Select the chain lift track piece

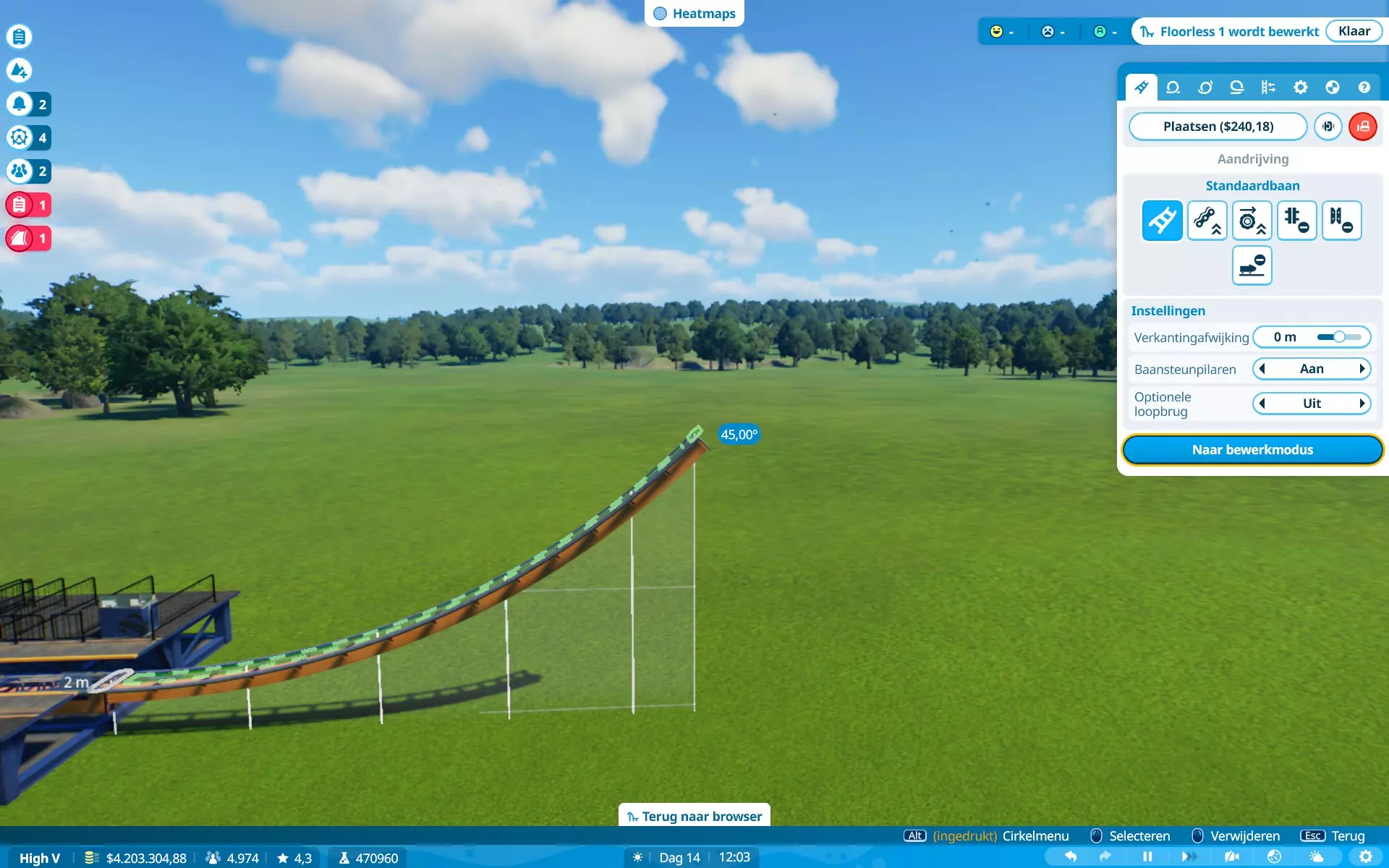click(1207, 221)
